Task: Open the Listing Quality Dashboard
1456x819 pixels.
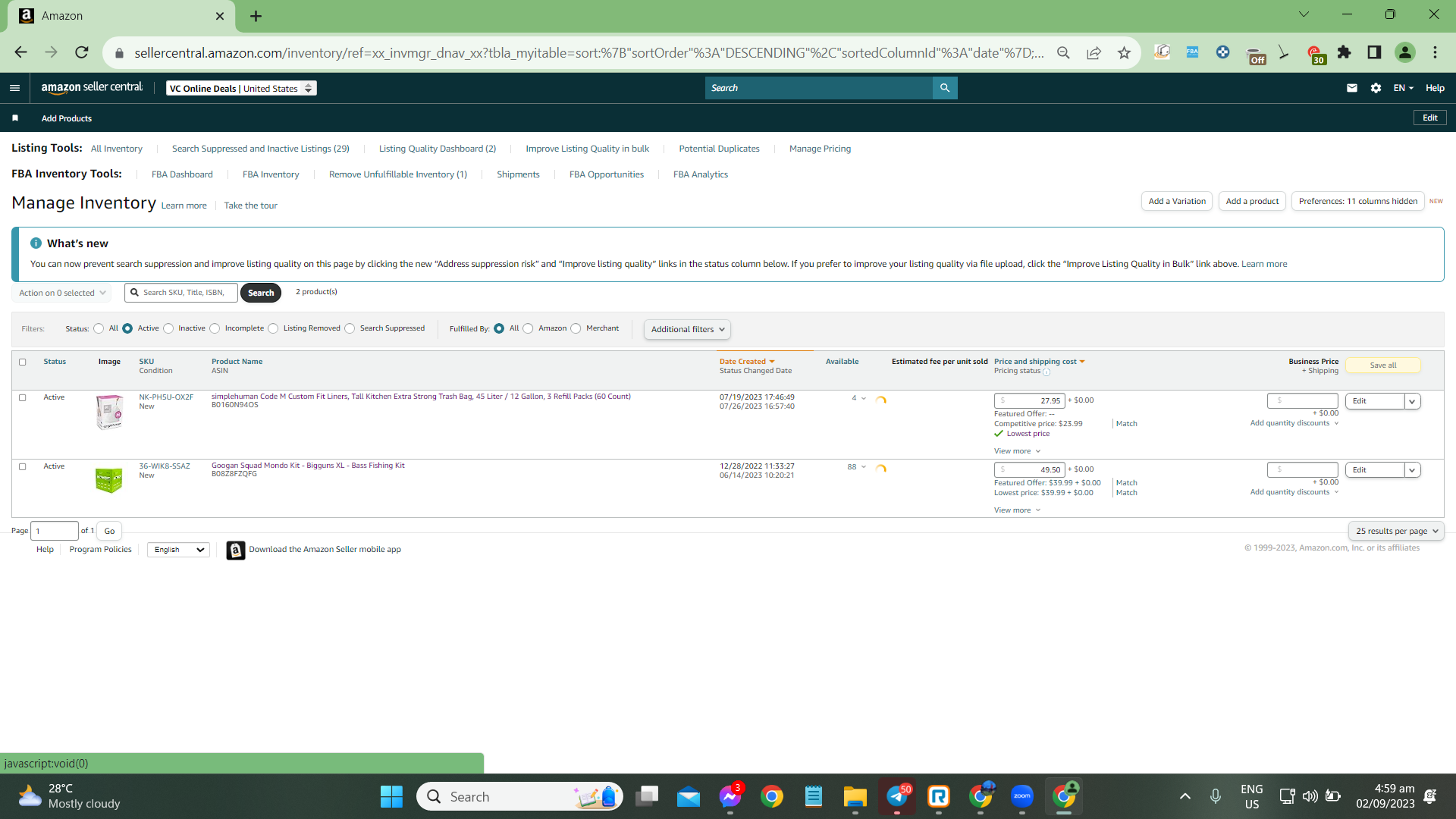Action: point(438,149)
